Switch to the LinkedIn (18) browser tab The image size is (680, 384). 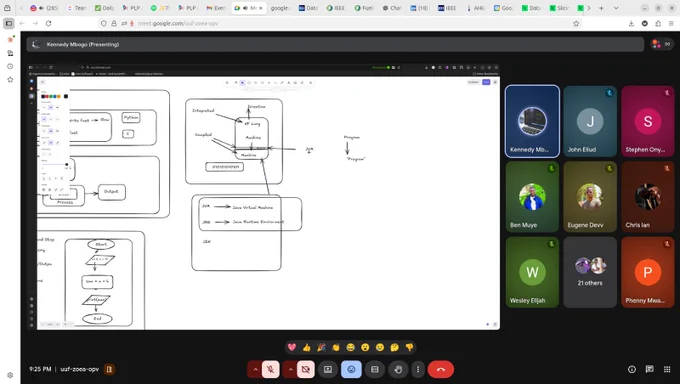pos(419,8)
